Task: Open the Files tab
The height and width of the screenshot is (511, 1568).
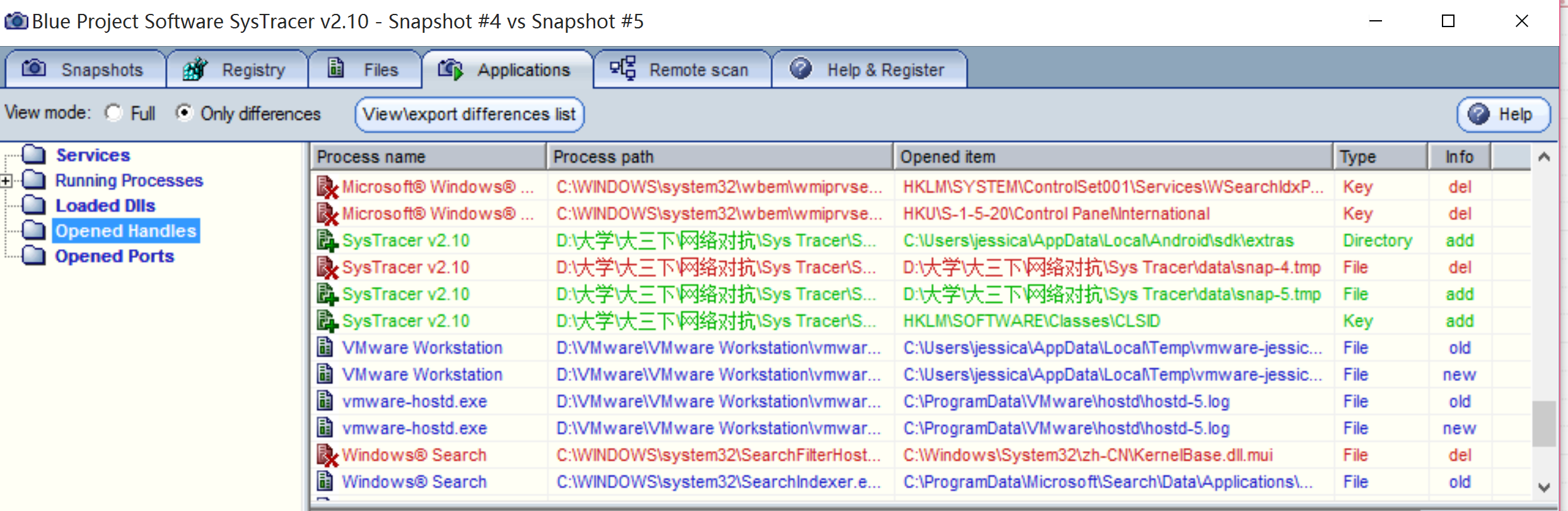Action: click(x=364, y=69)
